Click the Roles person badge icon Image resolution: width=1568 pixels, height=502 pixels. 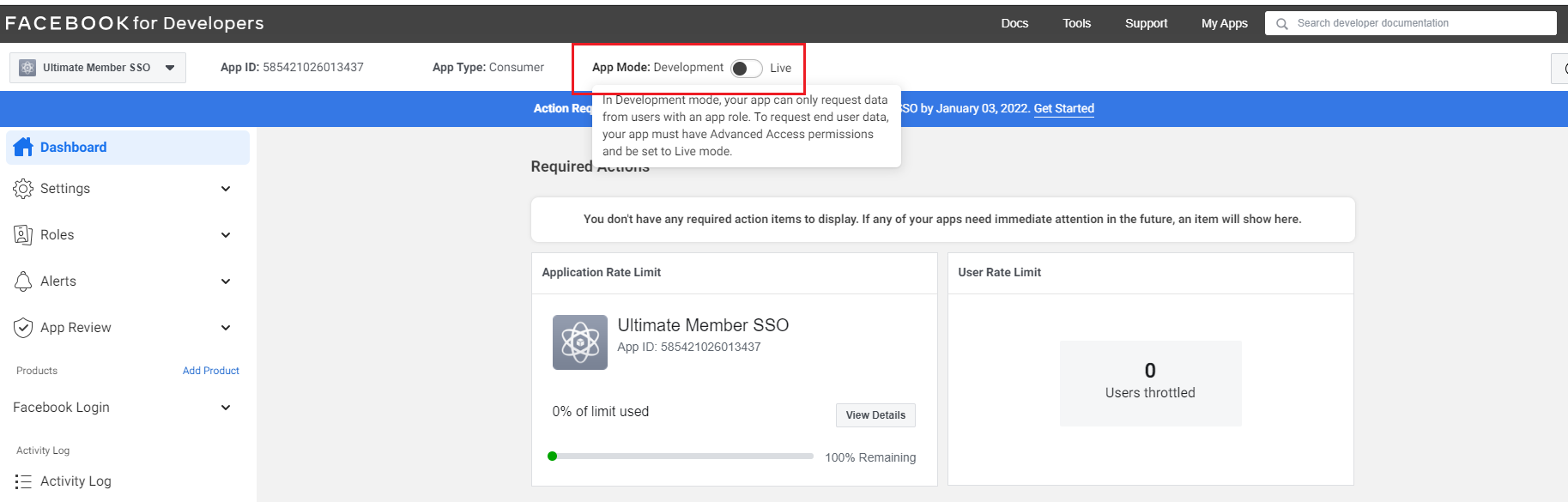coord(23,235)
